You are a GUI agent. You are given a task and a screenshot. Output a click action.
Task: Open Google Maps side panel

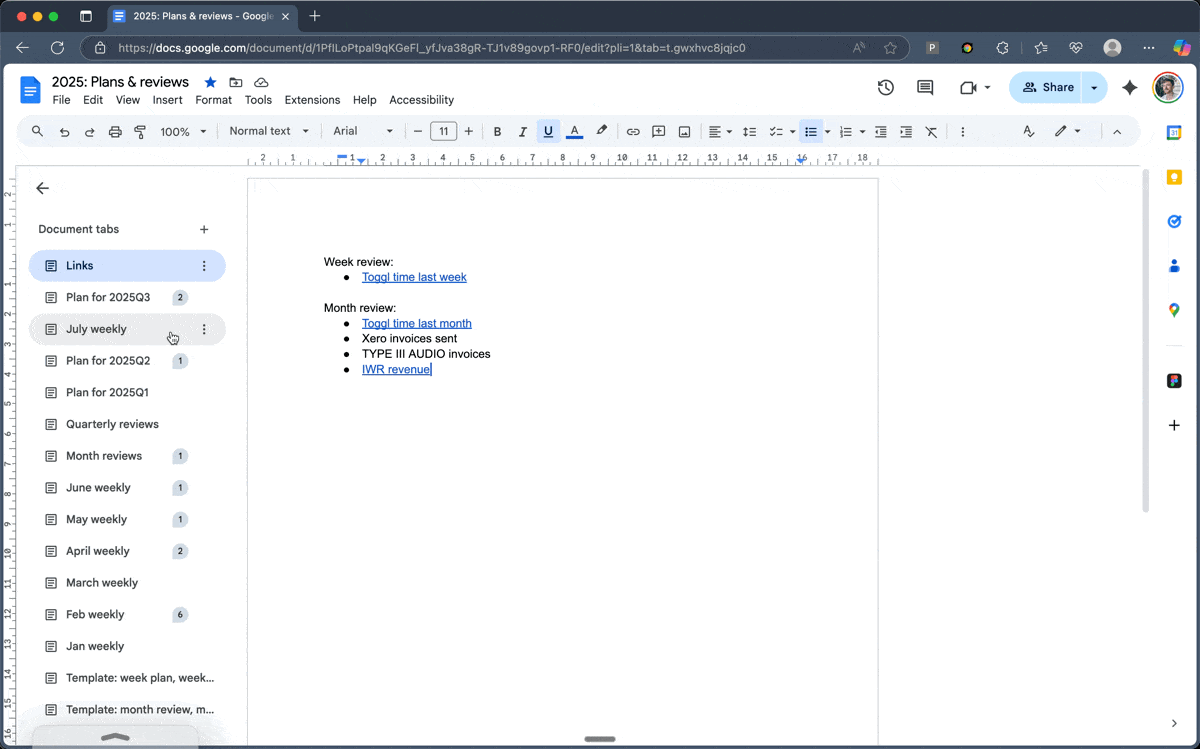click(x=1174, y=310)
